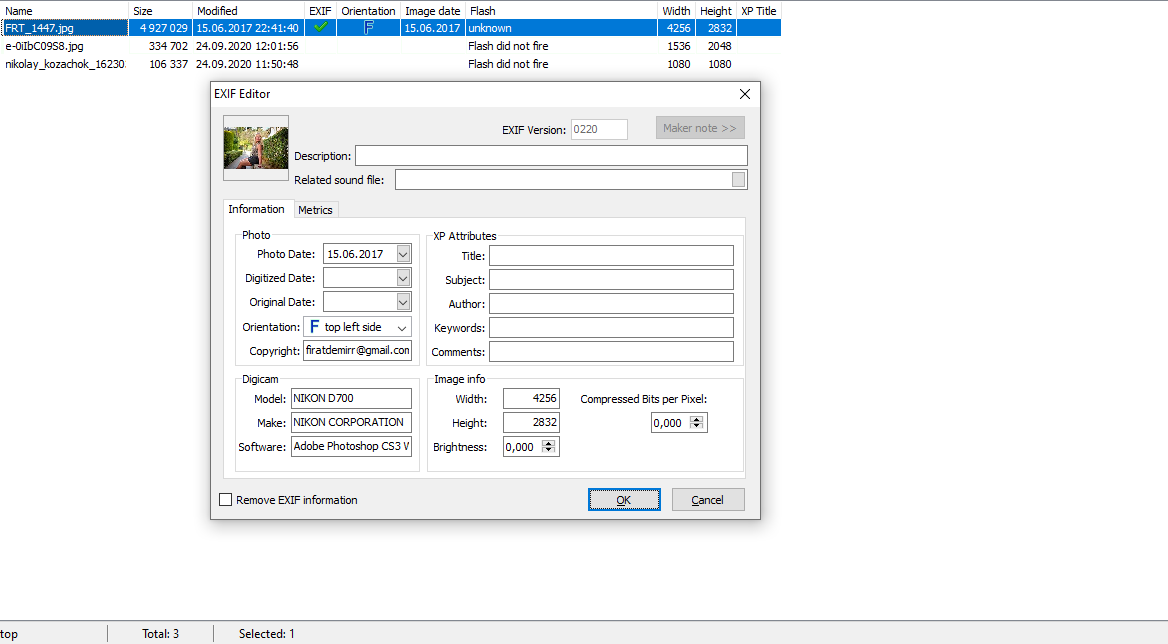This screenshot has width=1168, height=644.
Task: Sort file list by Size column
Action: [x=160, y=10]
